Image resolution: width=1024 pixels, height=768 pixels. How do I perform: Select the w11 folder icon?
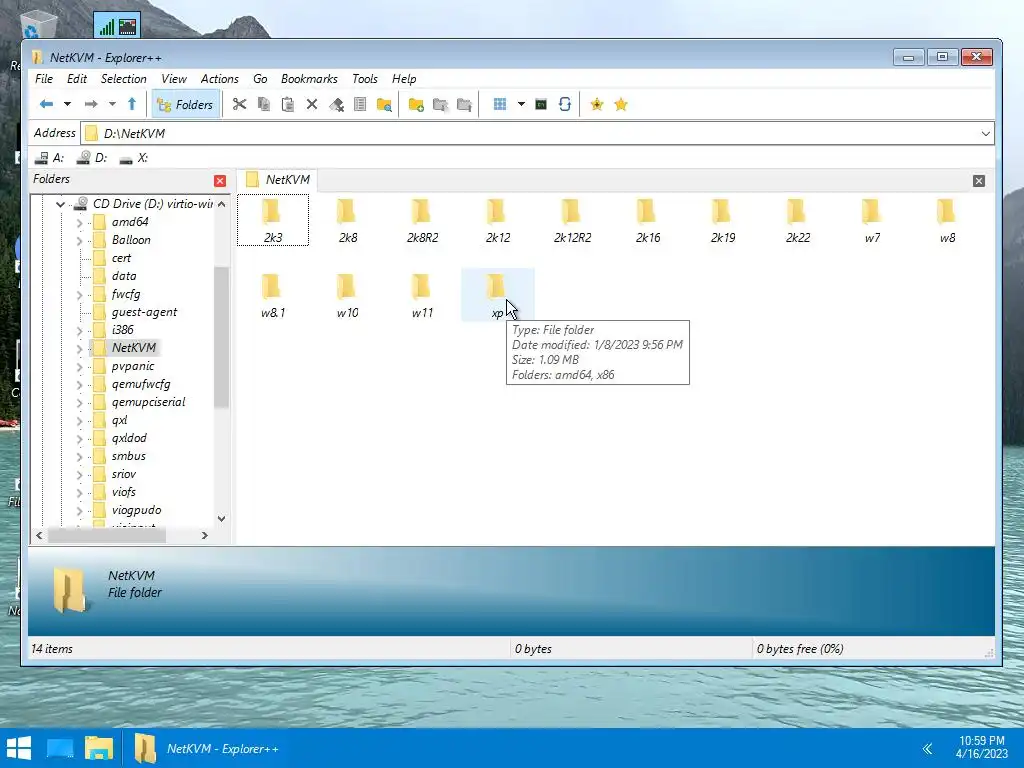tap(422, 296)
